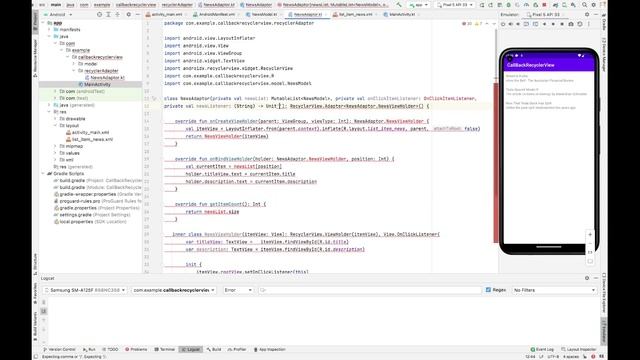This screenshot has width=640, height=360.
Task: Toggle the Regex checkbox in Logcat
Action: tap(488, 290)
